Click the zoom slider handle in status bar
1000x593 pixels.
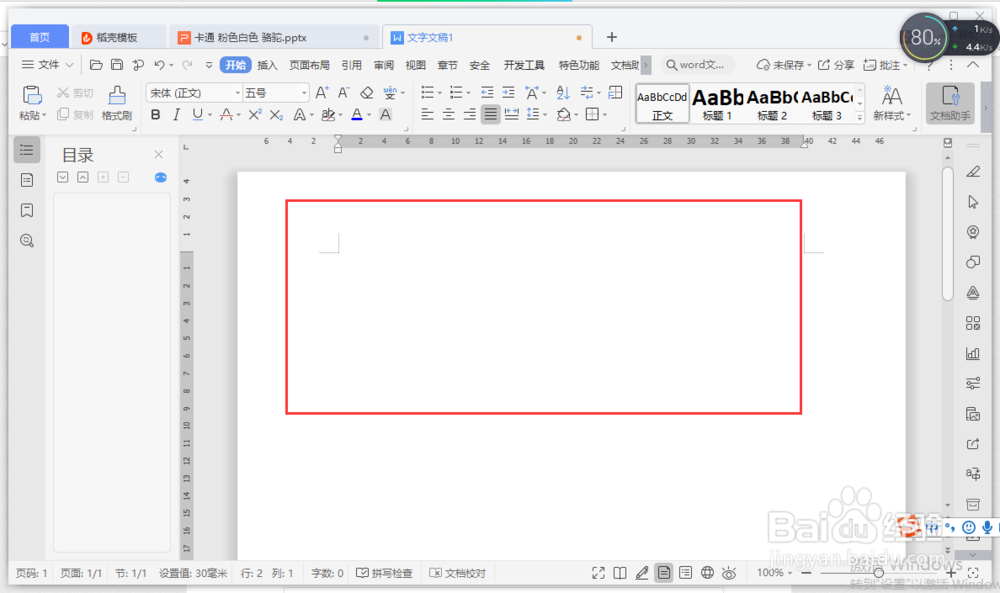pyautogui.click(x=879, y=573)
